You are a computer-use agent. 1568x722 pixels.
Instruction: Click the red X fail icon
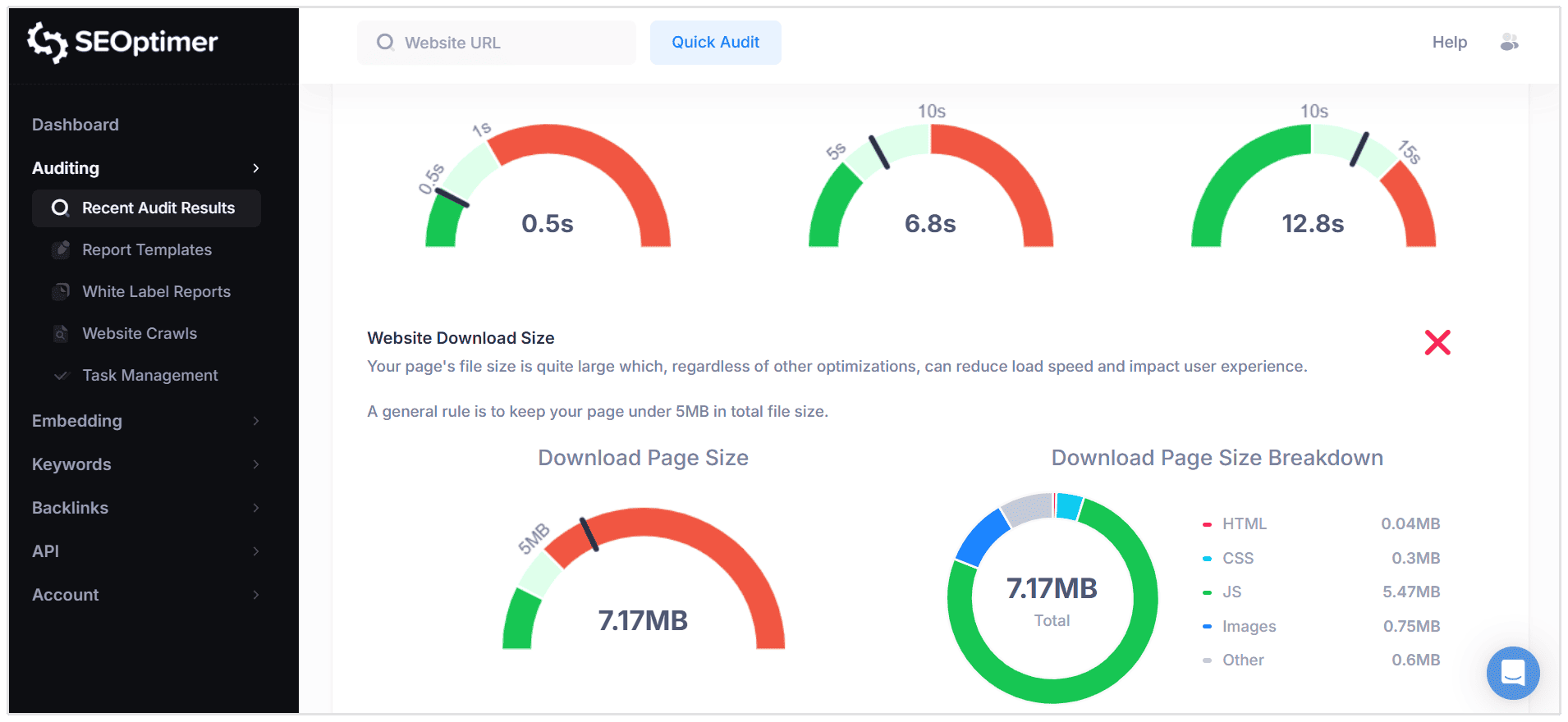click(1437, 342)
